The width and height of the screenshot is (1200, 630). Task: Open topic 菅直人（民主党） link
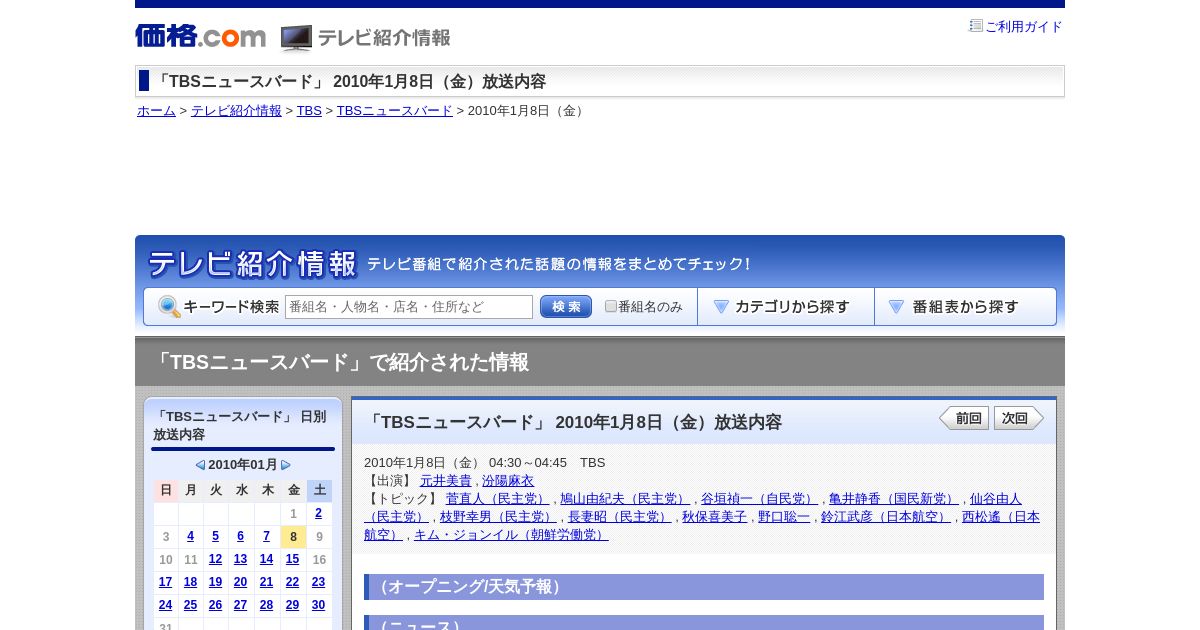pyautogui.click(x=498, y=499)
